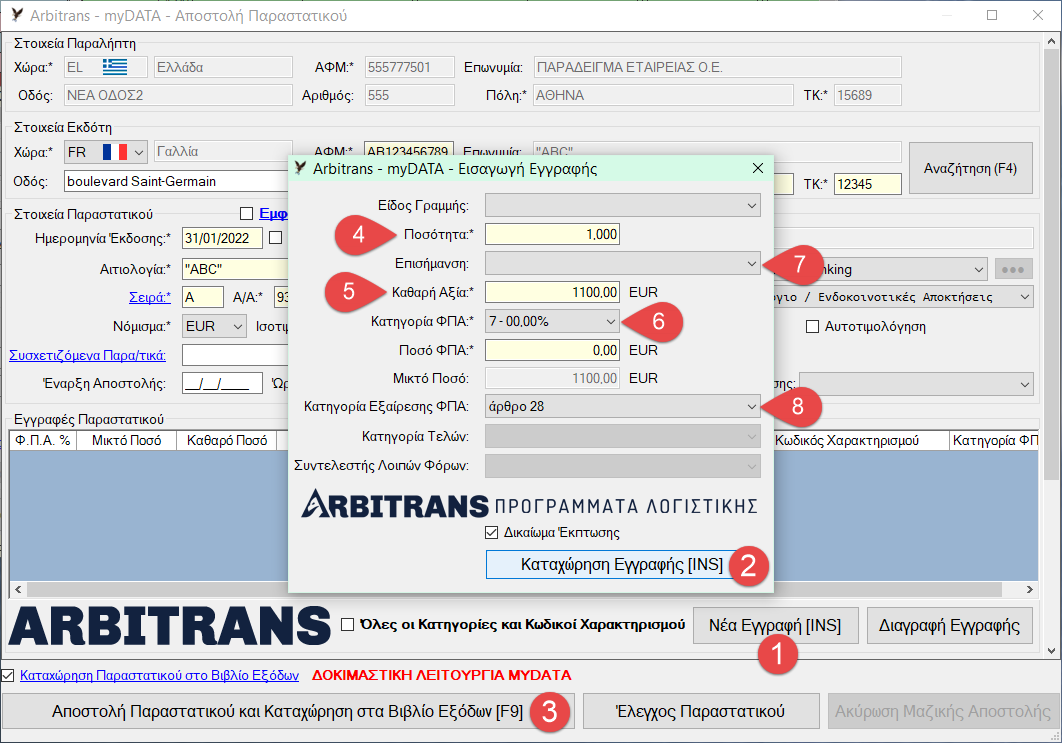Click Αναζήτηση (F4) button
The image size is (1062, 743).
pos(971,168)
